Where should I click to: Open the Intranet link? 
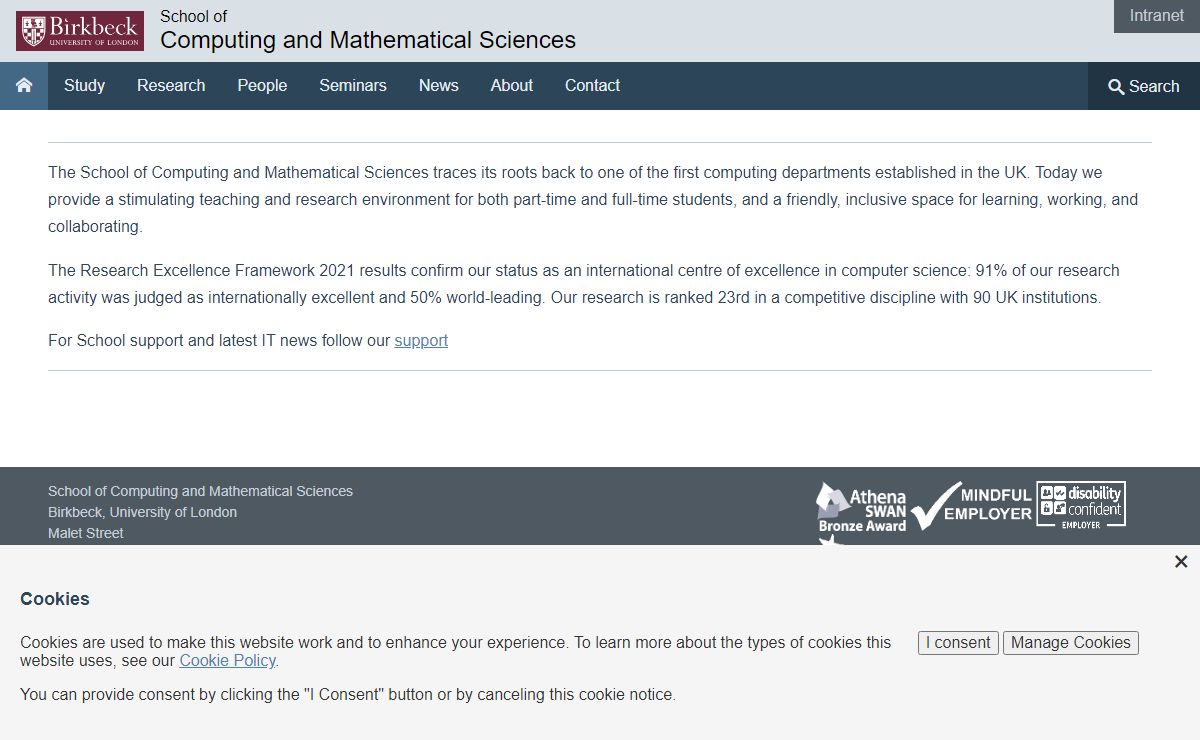click(1156, 16)
